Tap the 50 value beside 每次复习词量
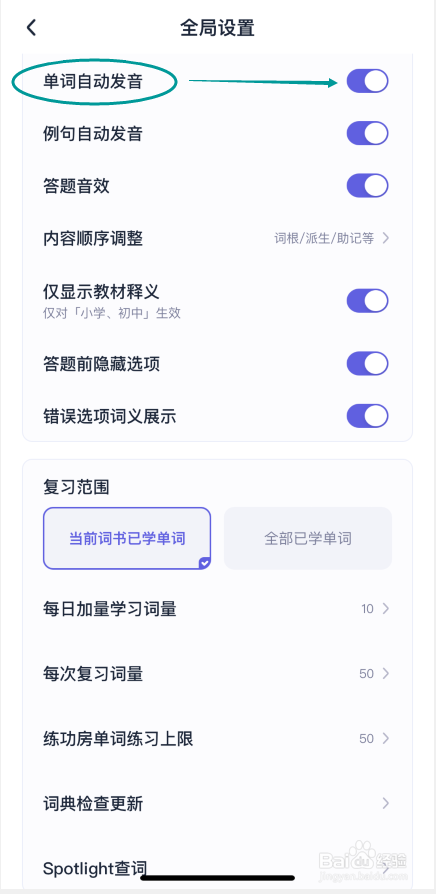The image size is (436, 894). tap(366, 674)
